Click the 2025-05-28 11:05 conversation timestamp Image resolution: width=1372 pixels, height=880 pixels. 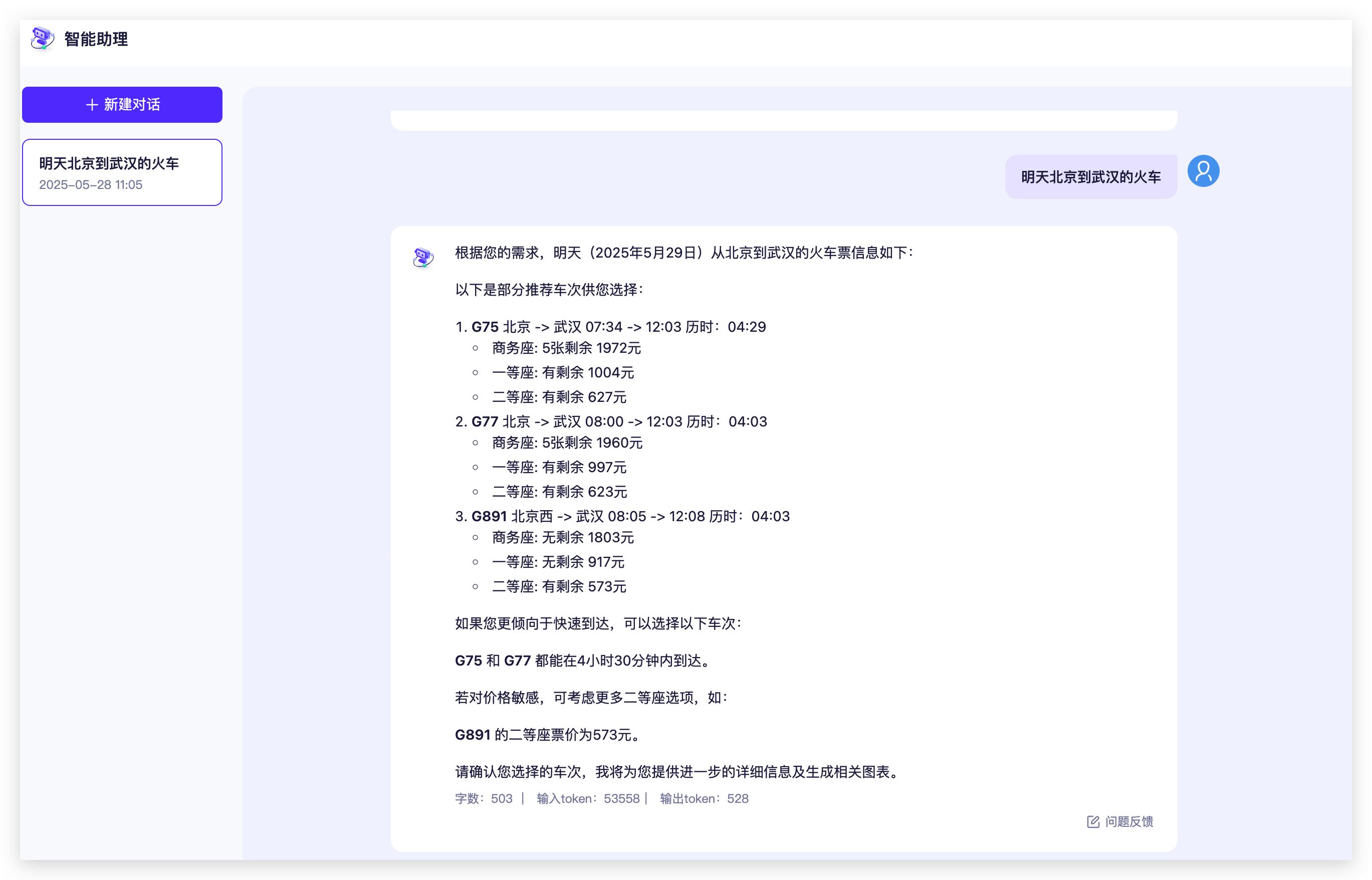[x=90, y=184]
